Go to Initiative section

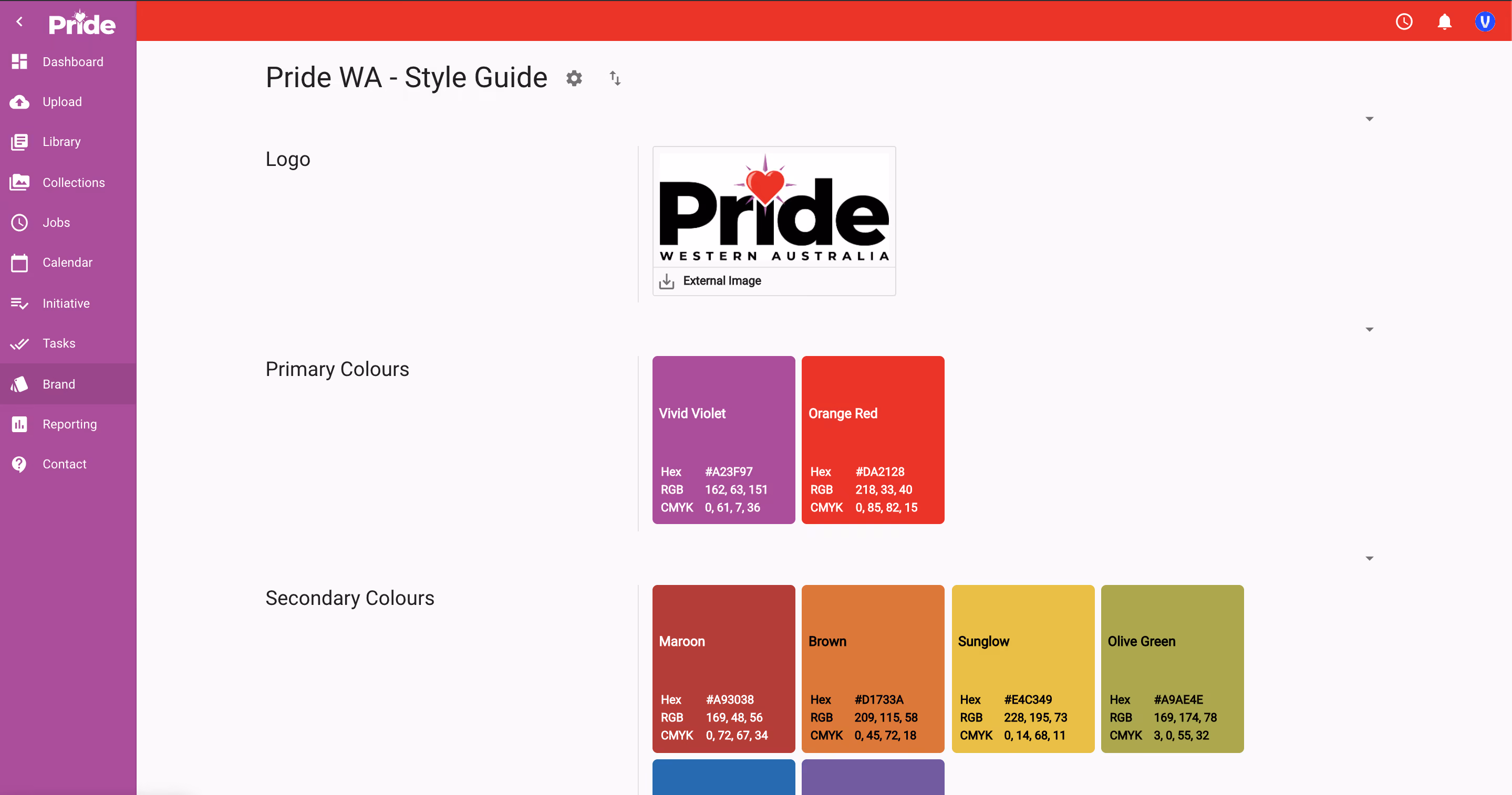(x=68, y=304)
